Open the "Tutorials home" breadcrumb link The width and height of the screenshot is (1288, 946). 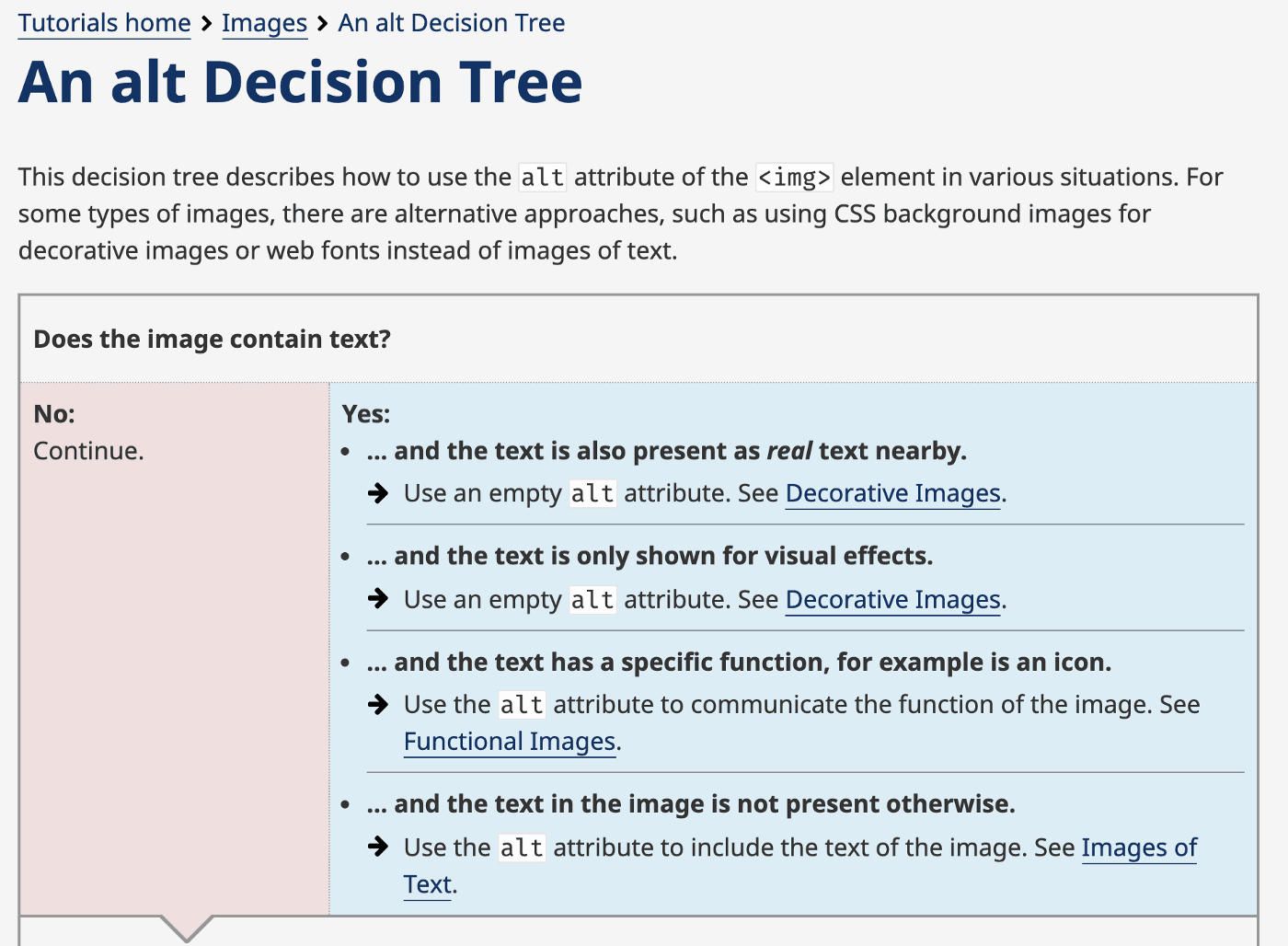click(103, 23)
